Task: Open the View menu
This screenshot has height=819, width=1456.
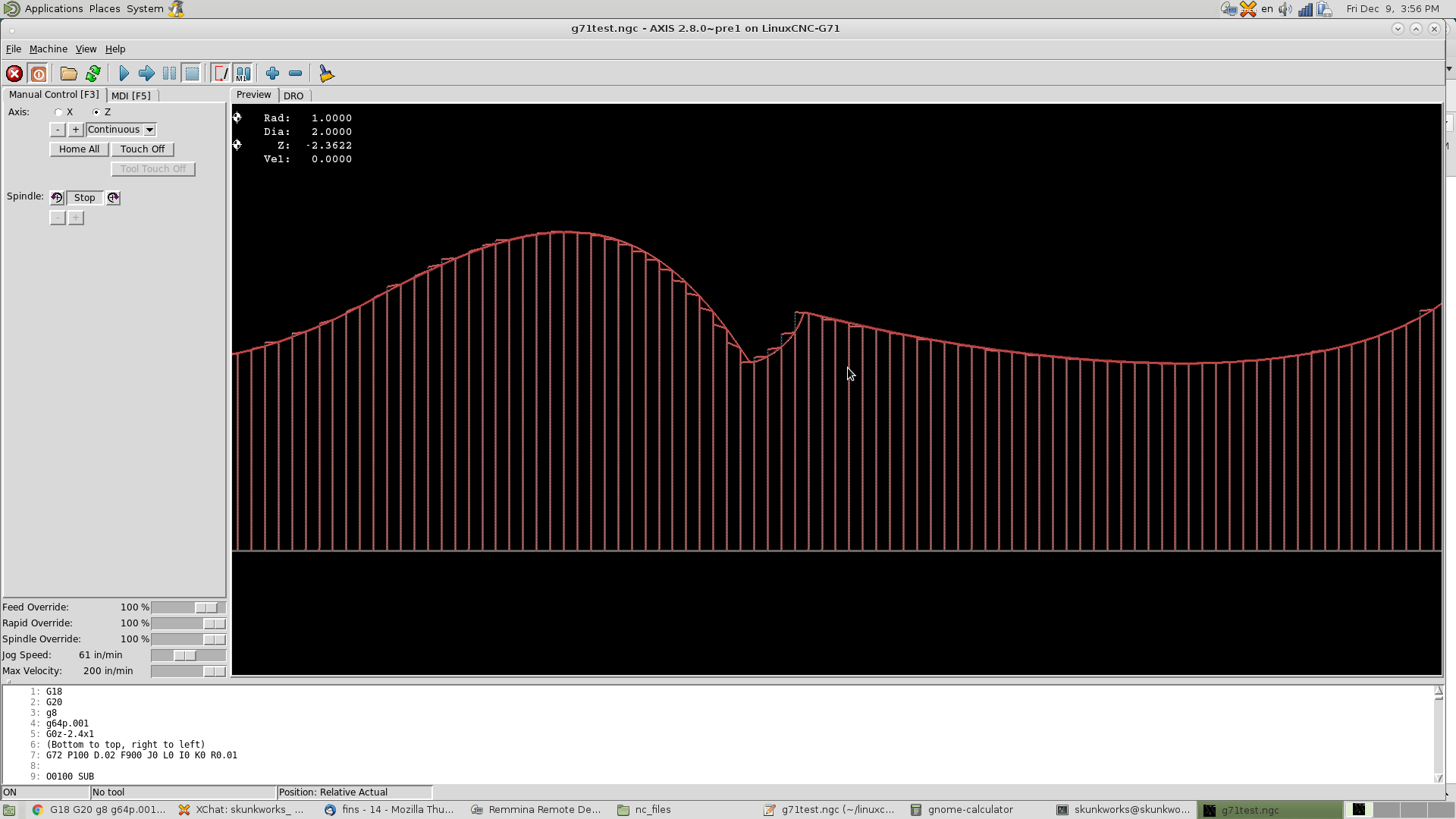Action: (x=86, y=49)
